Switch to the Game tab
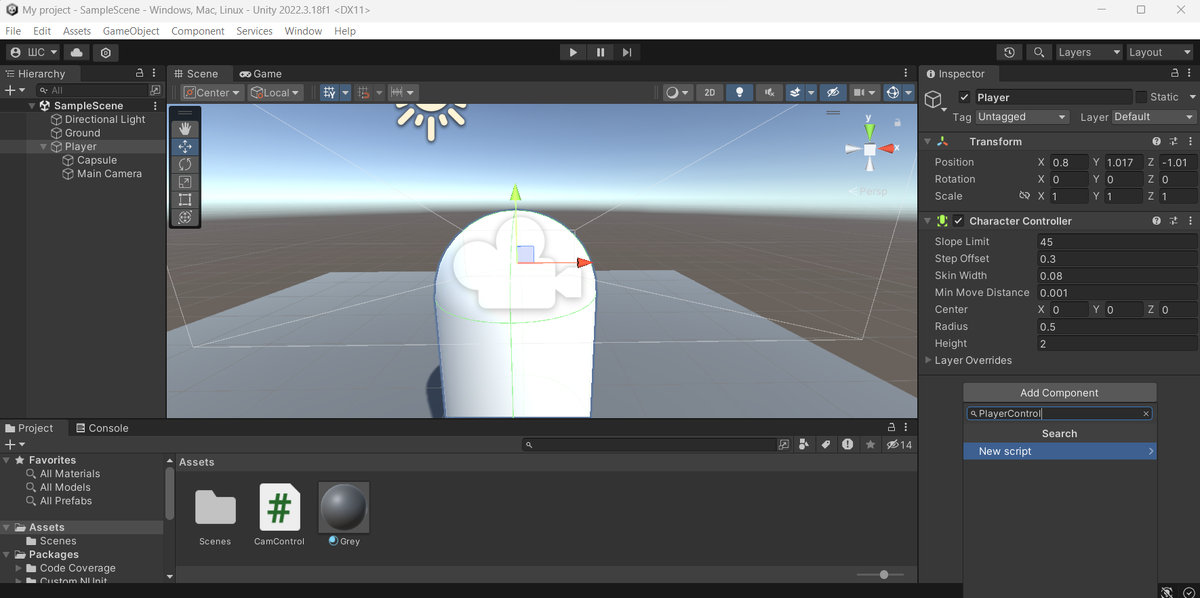This screenshot has height=598, width=1200. [261, 73]
